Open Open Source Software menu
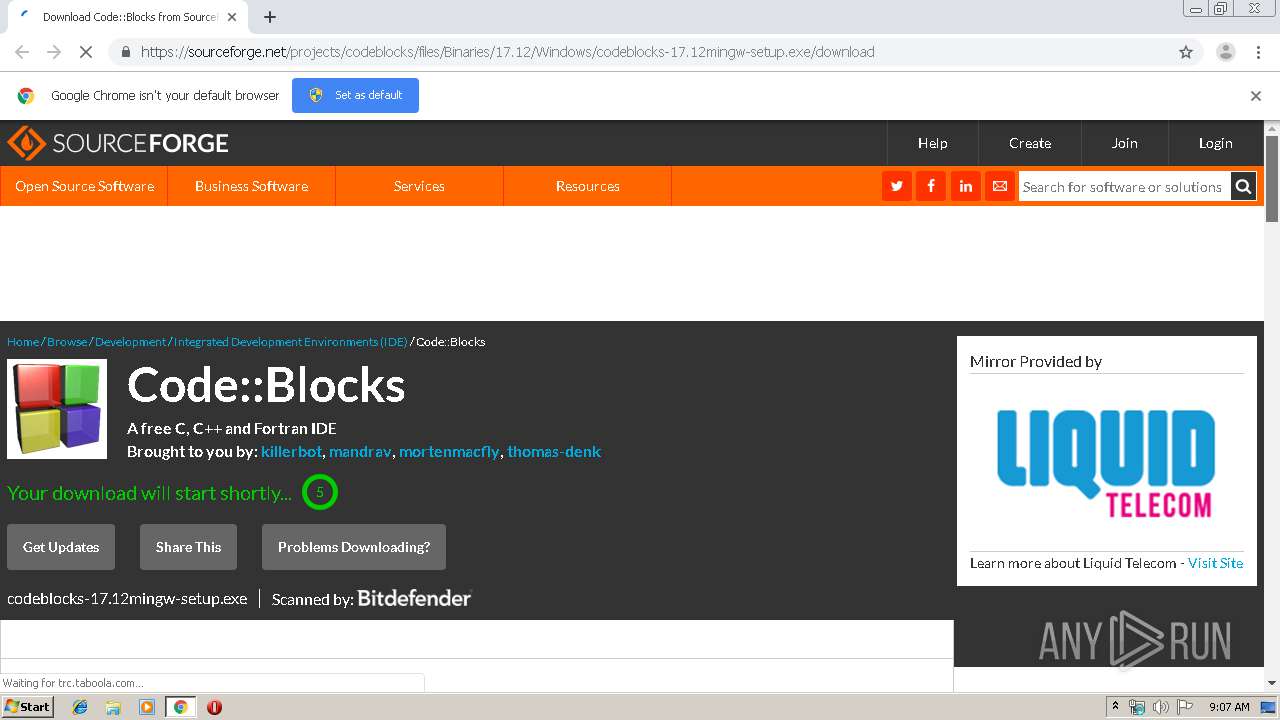This screenshot has width=1280, height=720. (x=84, y=186)
